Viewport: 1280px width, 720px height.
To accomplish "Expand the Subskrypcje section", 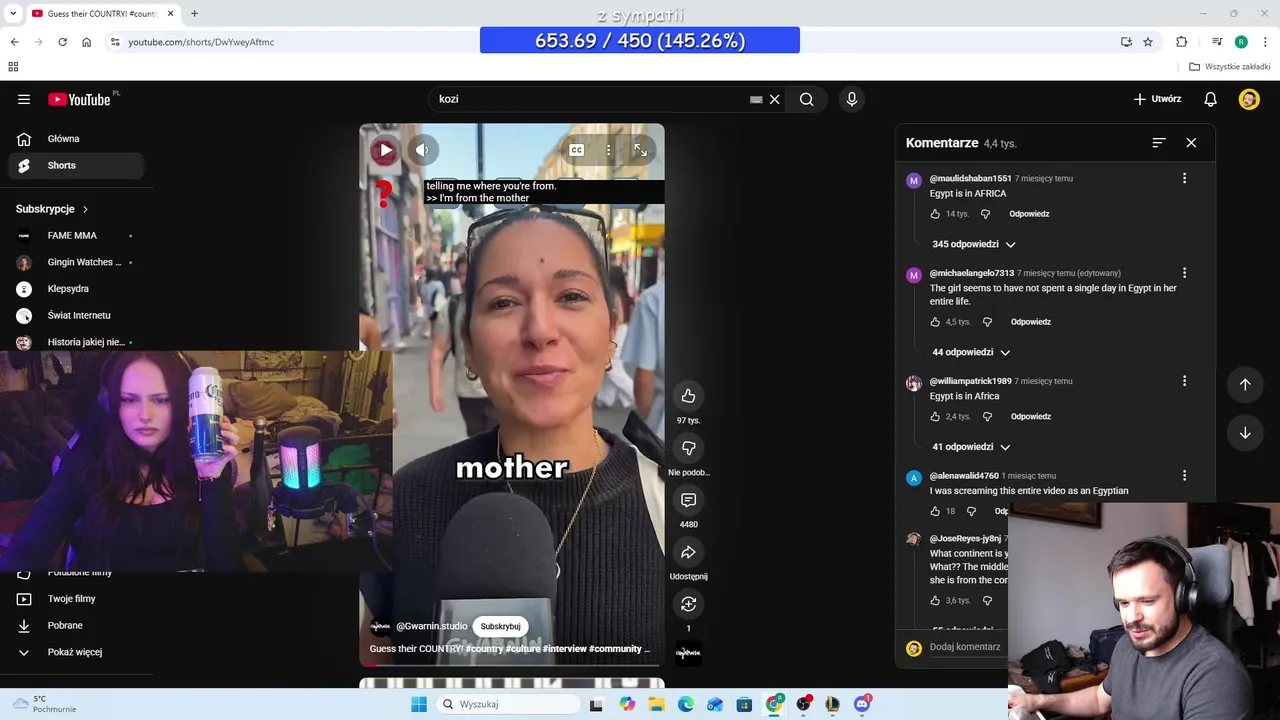I will click(x=52, y=209).
